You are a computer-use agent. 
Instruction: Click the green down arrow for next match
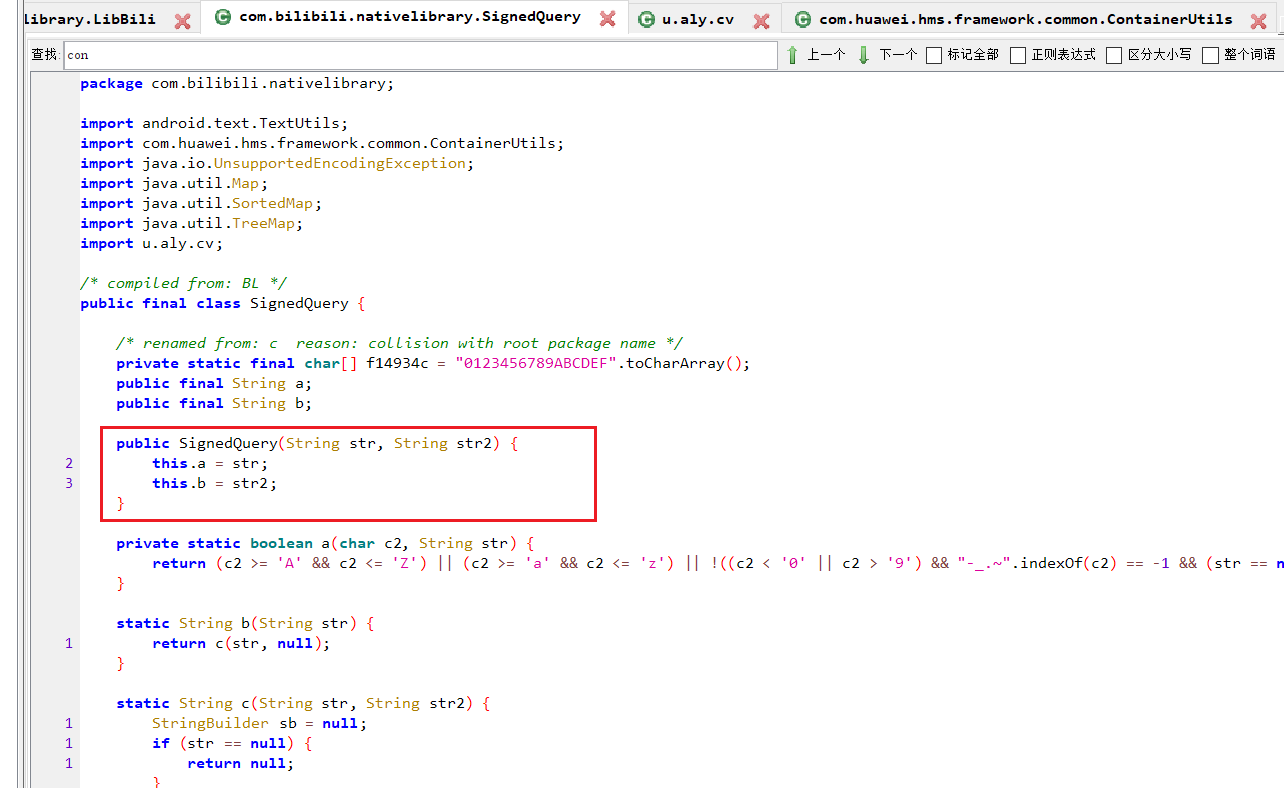[x=864, y=55]
